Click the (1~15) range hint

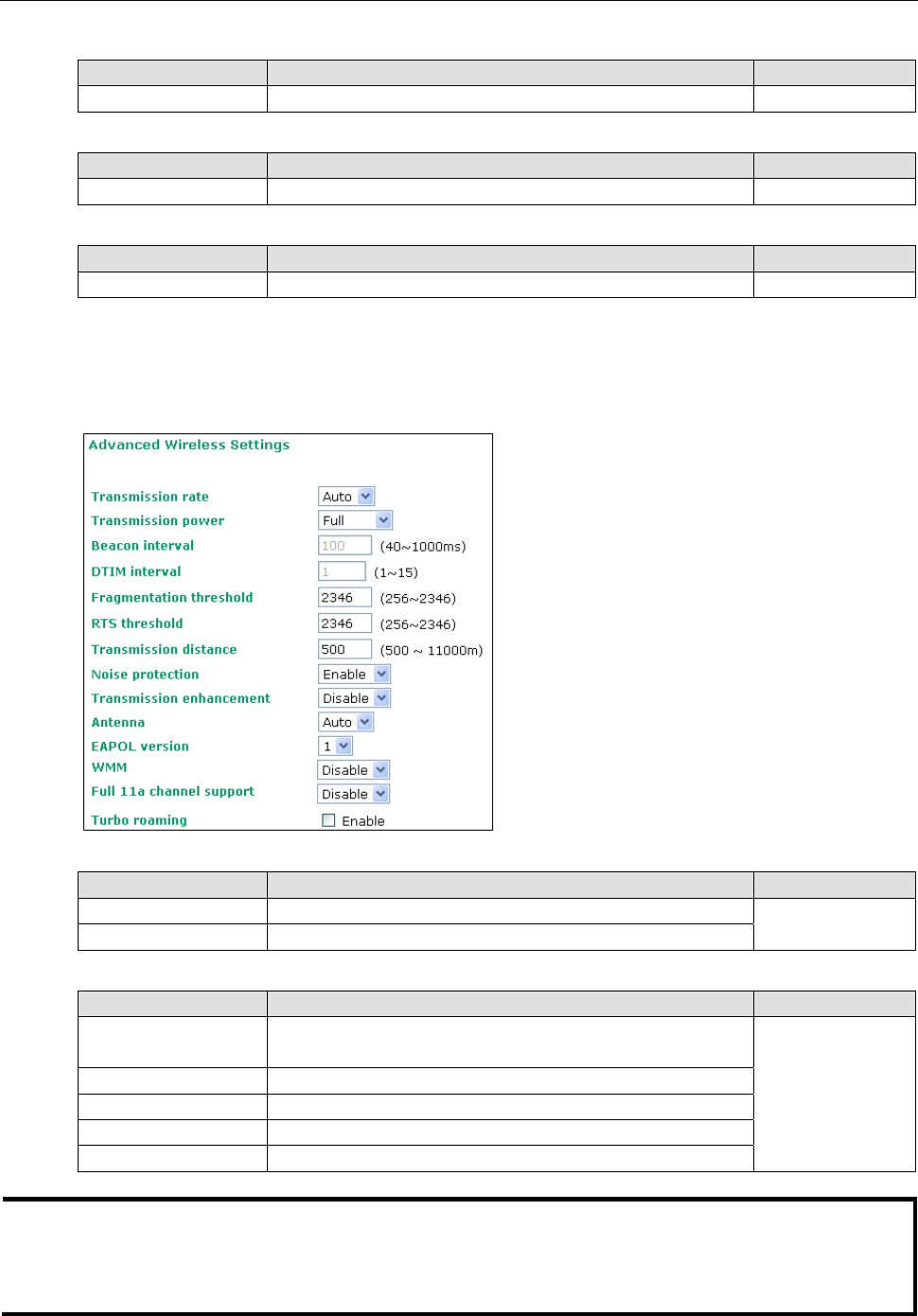[x=396, y=572]
